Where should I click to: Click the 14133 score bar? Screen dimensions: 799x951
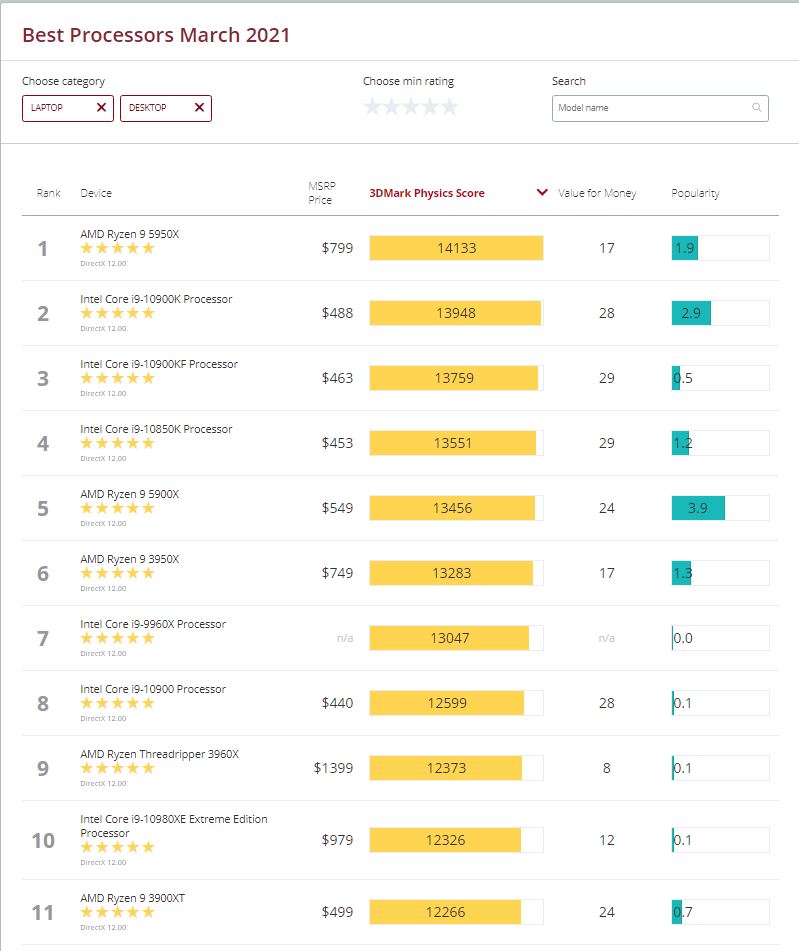point(456,248)
